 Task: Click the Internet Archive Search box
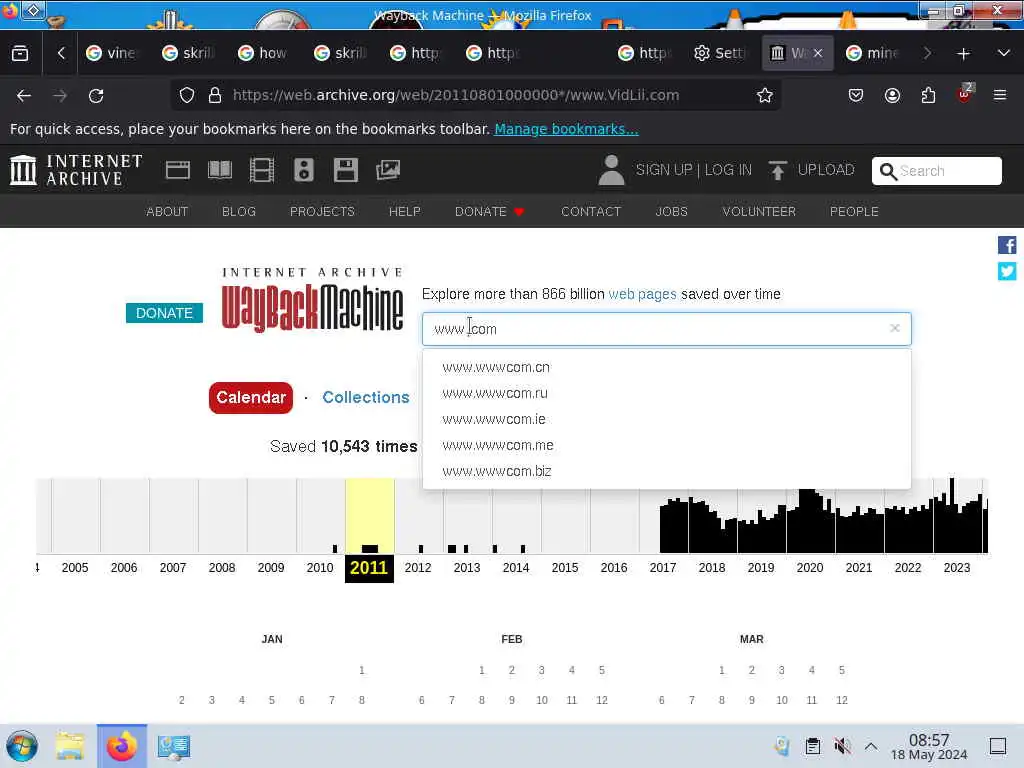click(936, 171)
